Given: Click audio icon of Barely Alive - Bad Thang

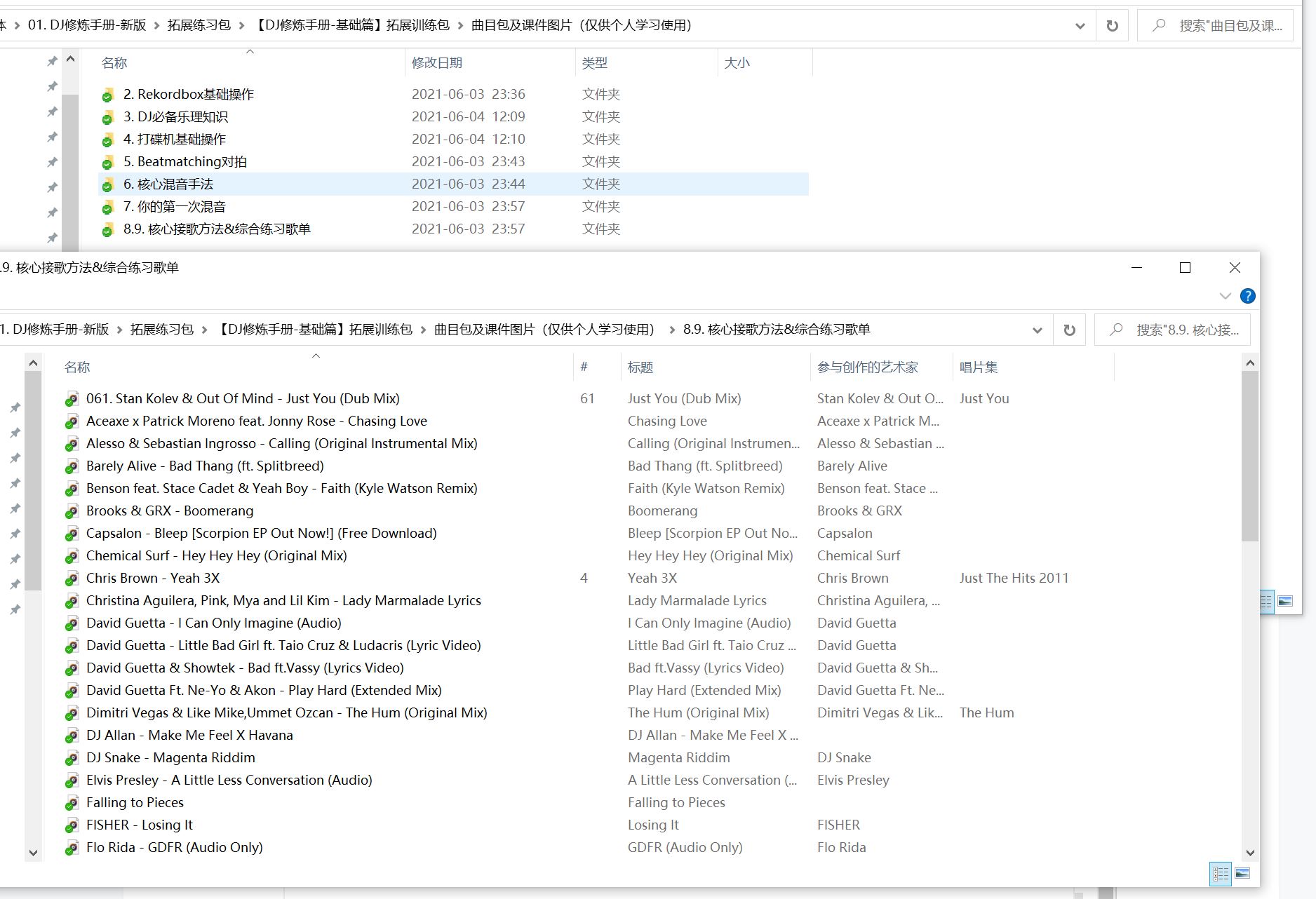Looking at the screenshot, I should pos(71,466).
